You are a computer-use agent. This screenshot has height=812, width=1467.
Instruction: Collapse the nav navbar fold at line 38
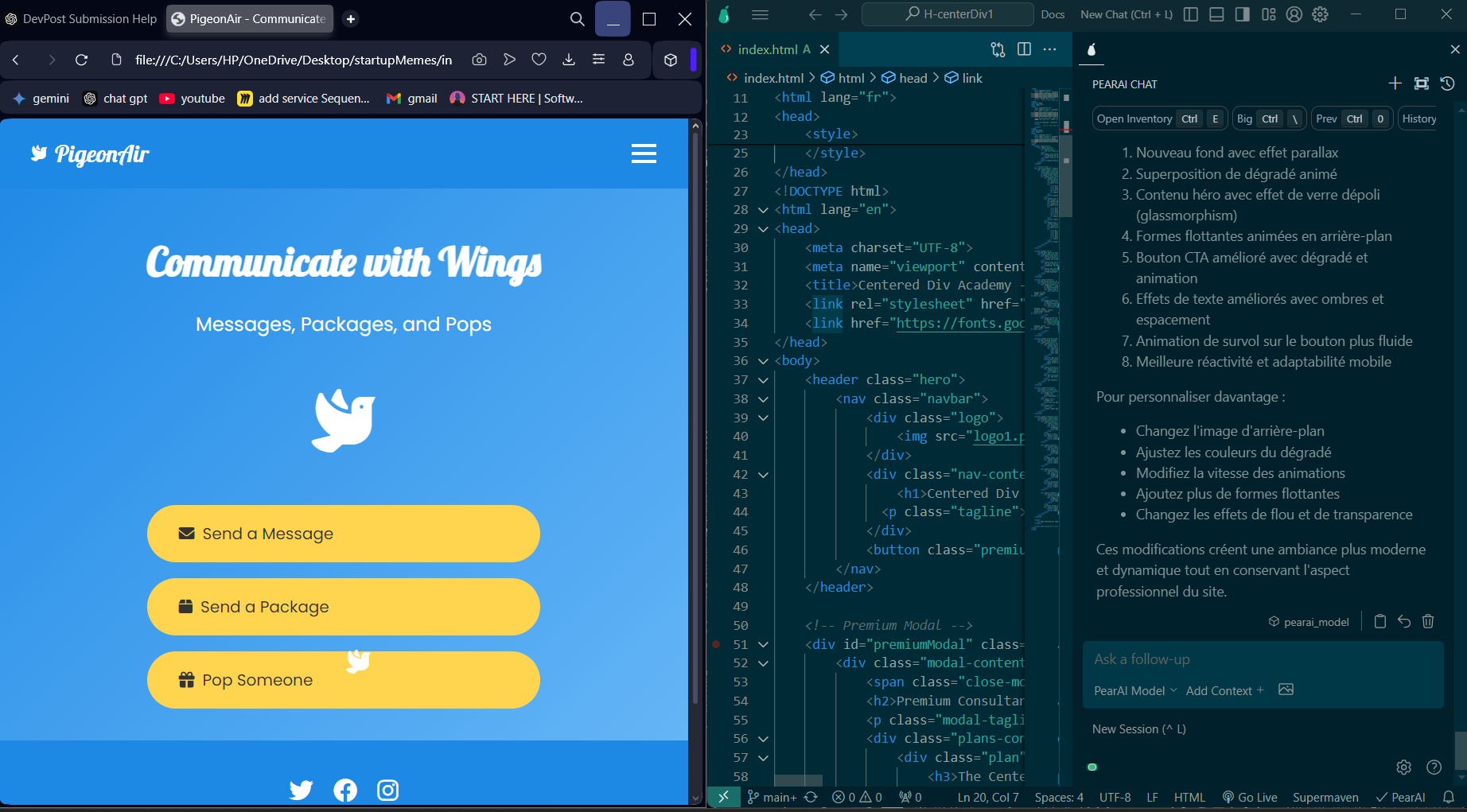pyautogui.click(x=763, y=399)
